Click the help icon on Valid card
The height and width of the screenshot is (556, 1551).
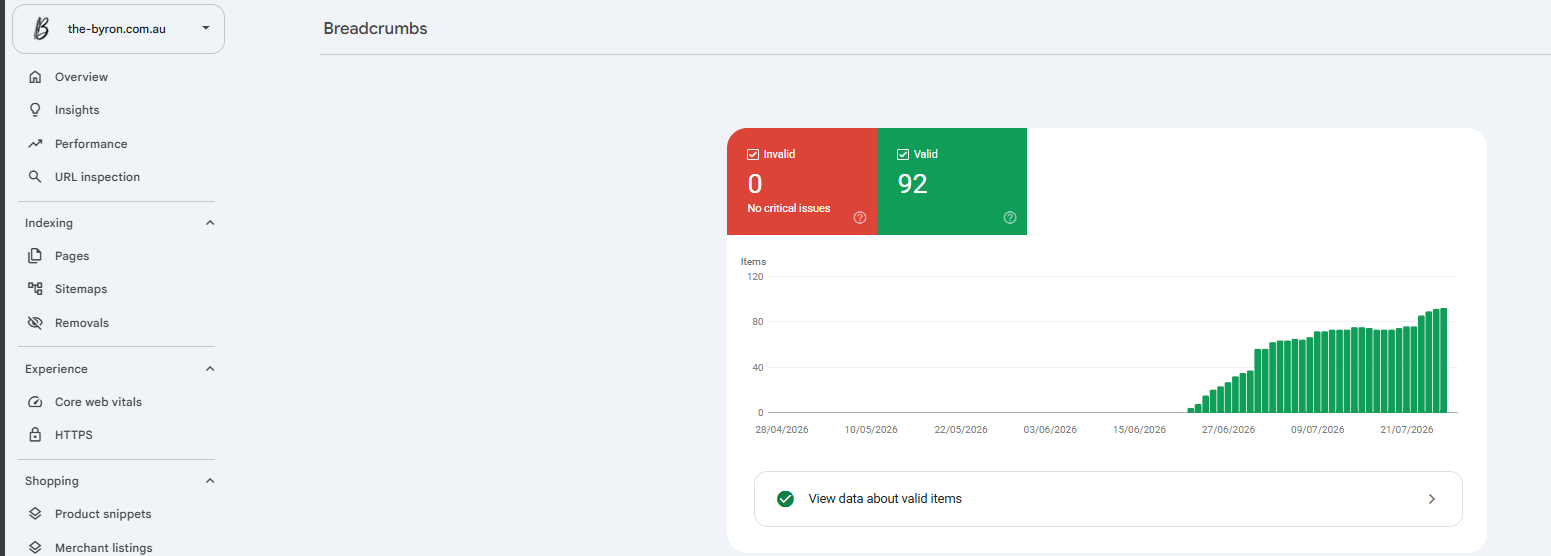pos(1010,218)
